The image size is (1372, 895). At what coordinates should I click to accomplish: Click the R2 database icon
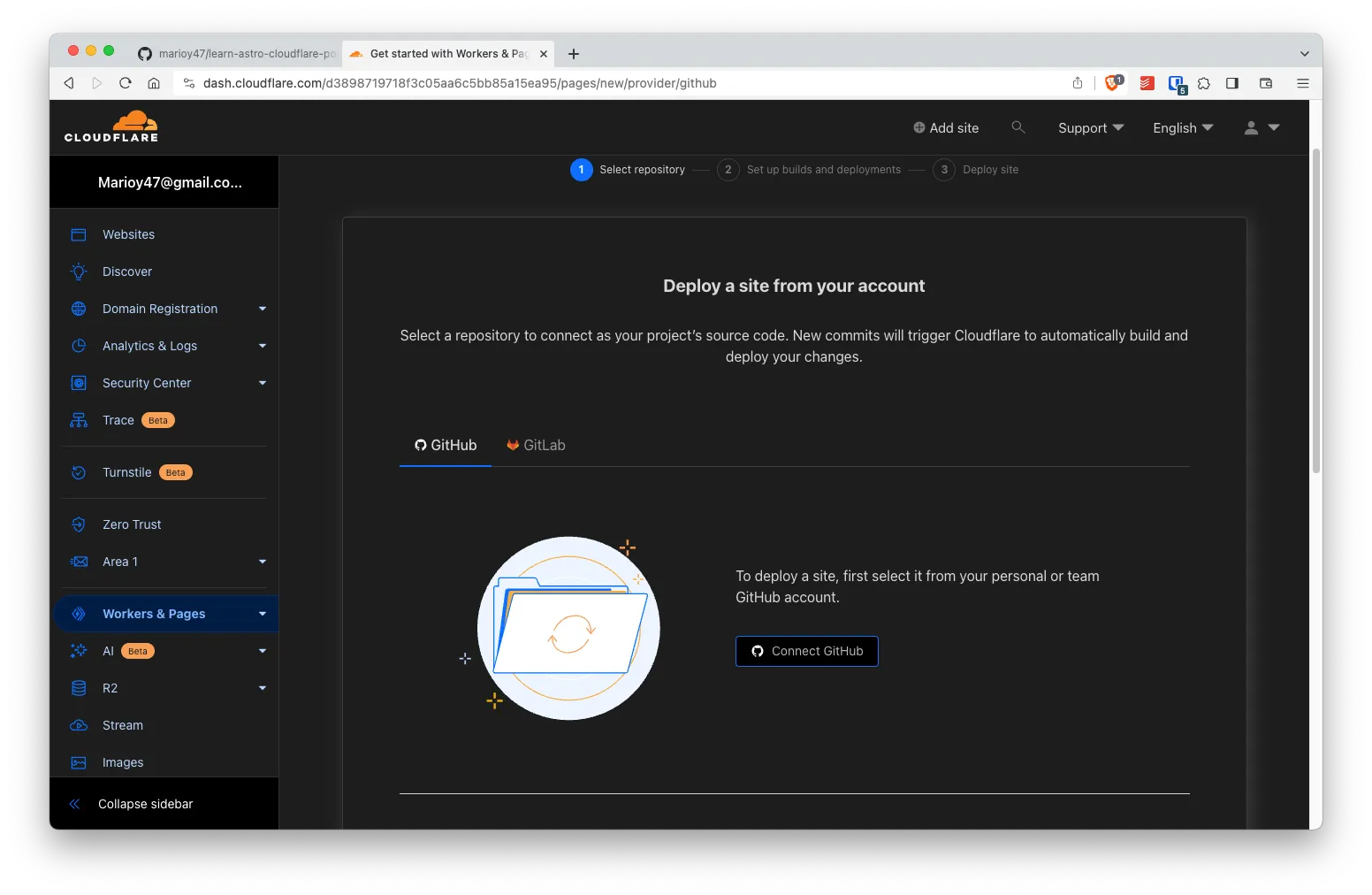pyautogui.click(x=79, y=688)
